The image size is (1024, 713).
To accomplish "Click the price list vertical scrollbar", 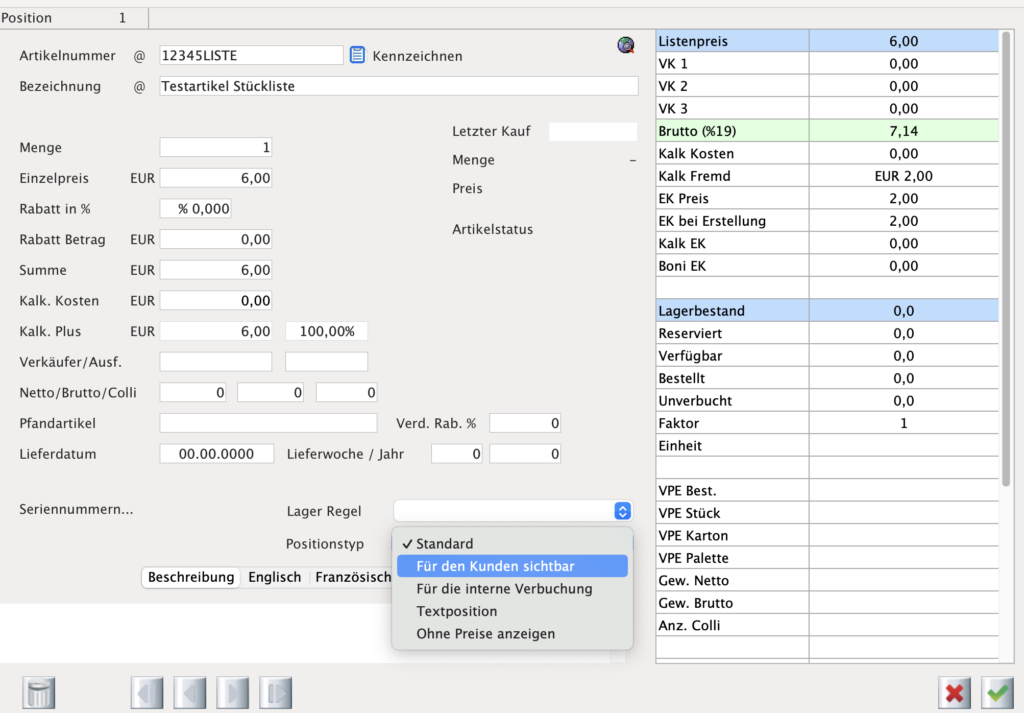I will point(1007,260).
